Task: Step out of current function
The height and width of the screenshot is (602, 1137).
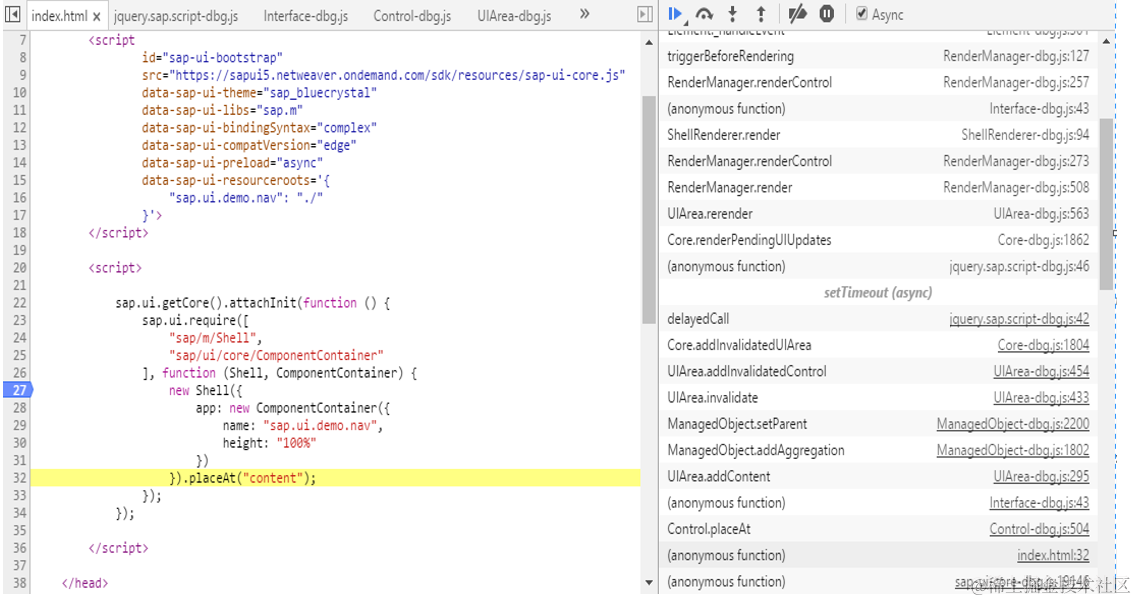Action: pyautogui.click(x=761, y=14)
